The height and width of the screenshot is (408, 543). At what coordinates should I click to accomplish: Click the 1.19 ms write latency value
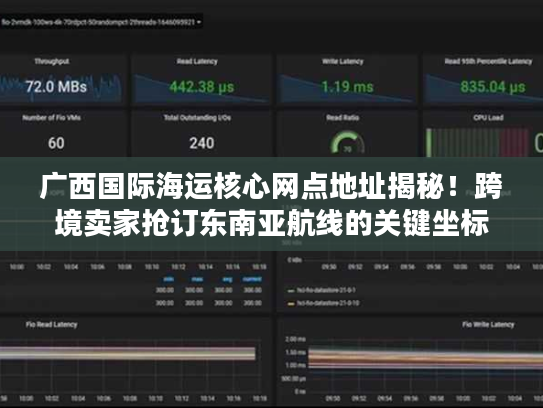347,86
